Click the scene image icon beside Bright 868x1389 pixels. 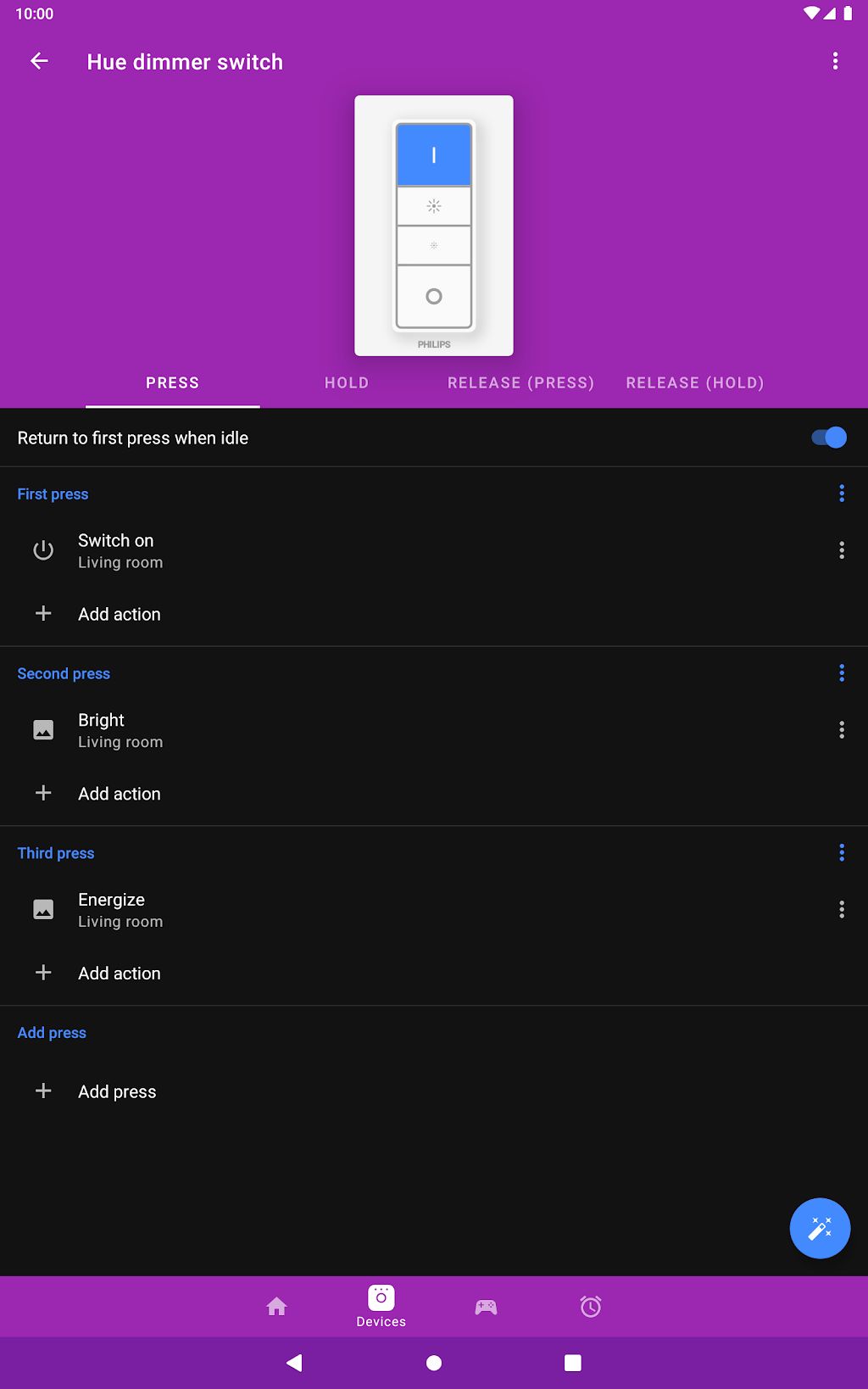[x=43, y=730]
